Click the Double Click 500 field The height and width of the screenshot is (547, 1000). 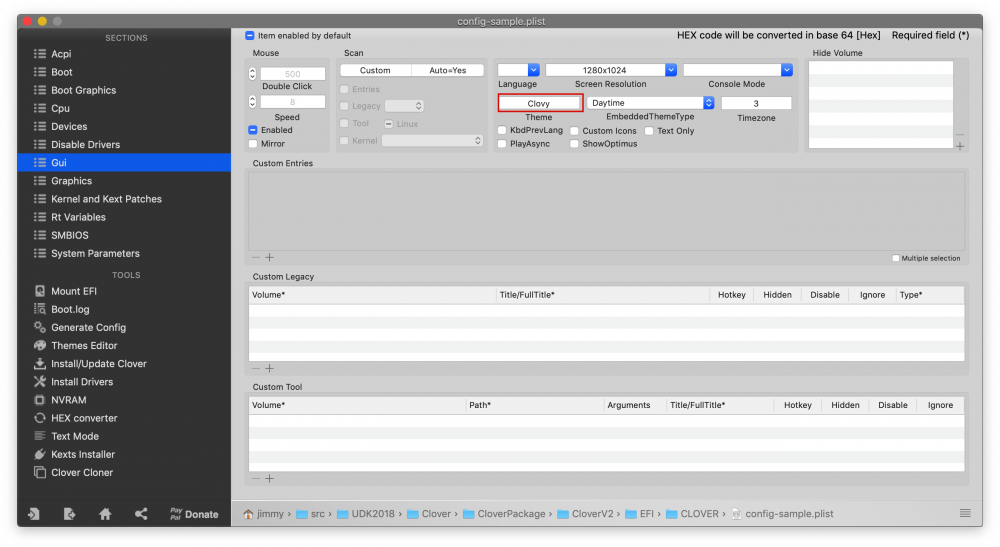(x=293, y=74)
